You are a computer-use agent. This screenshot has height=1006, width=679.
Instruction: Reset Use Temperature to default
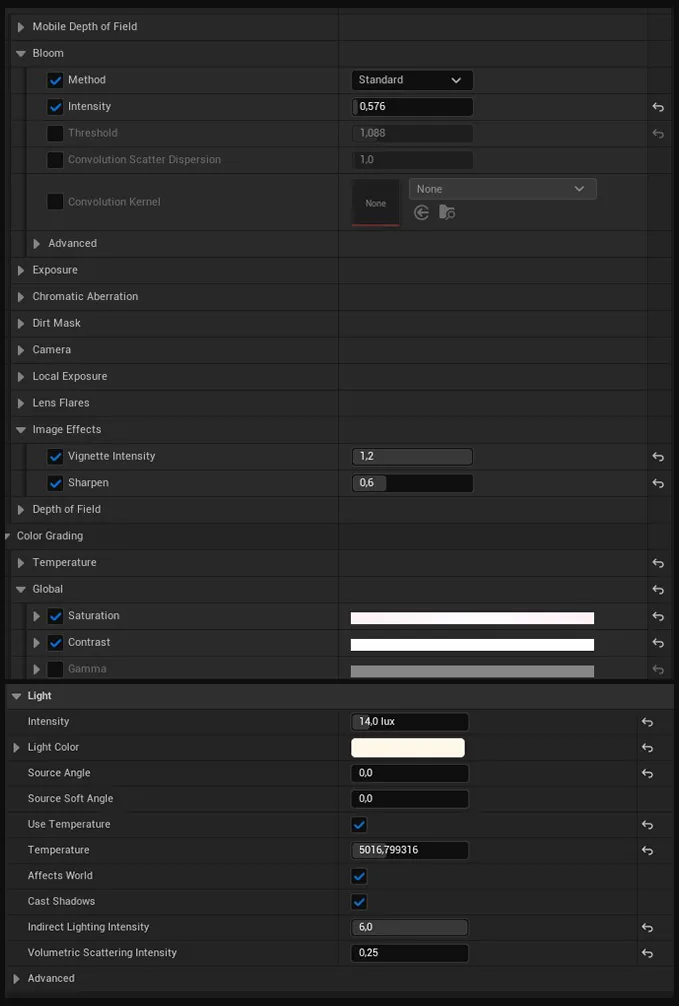pyautogui.click(x=648, y=825)
